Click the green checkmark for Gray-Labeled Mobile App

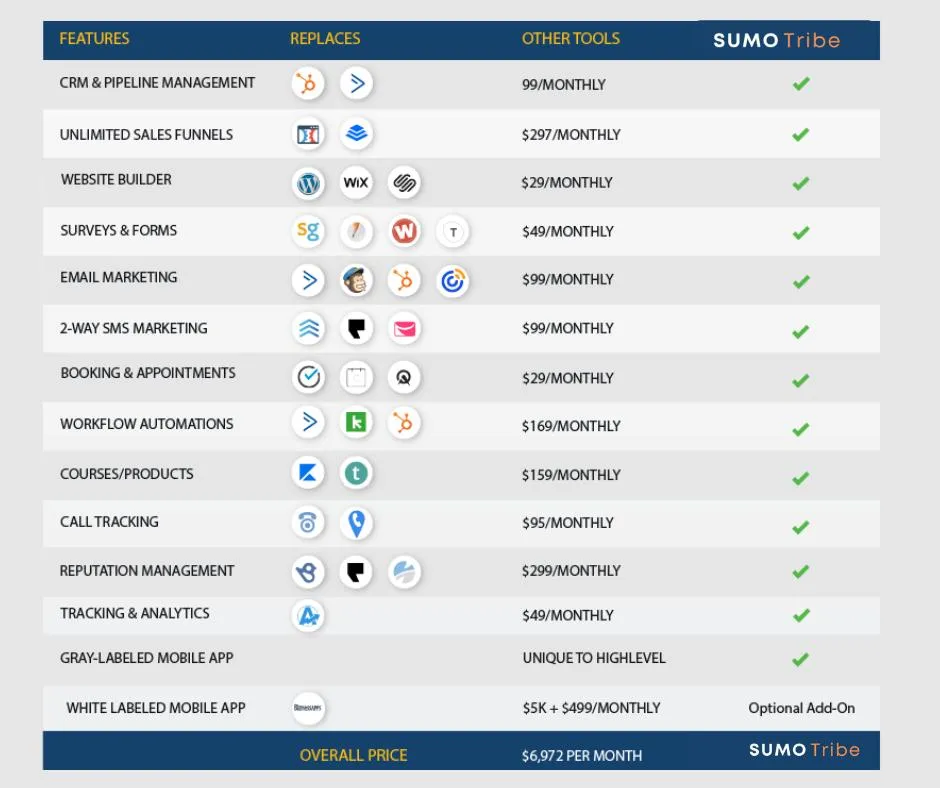(801, 660)
